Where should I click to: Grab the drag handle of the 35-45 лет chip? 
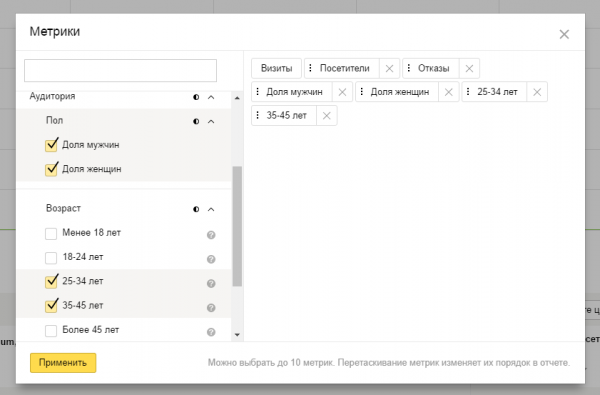tap(258, 115)
